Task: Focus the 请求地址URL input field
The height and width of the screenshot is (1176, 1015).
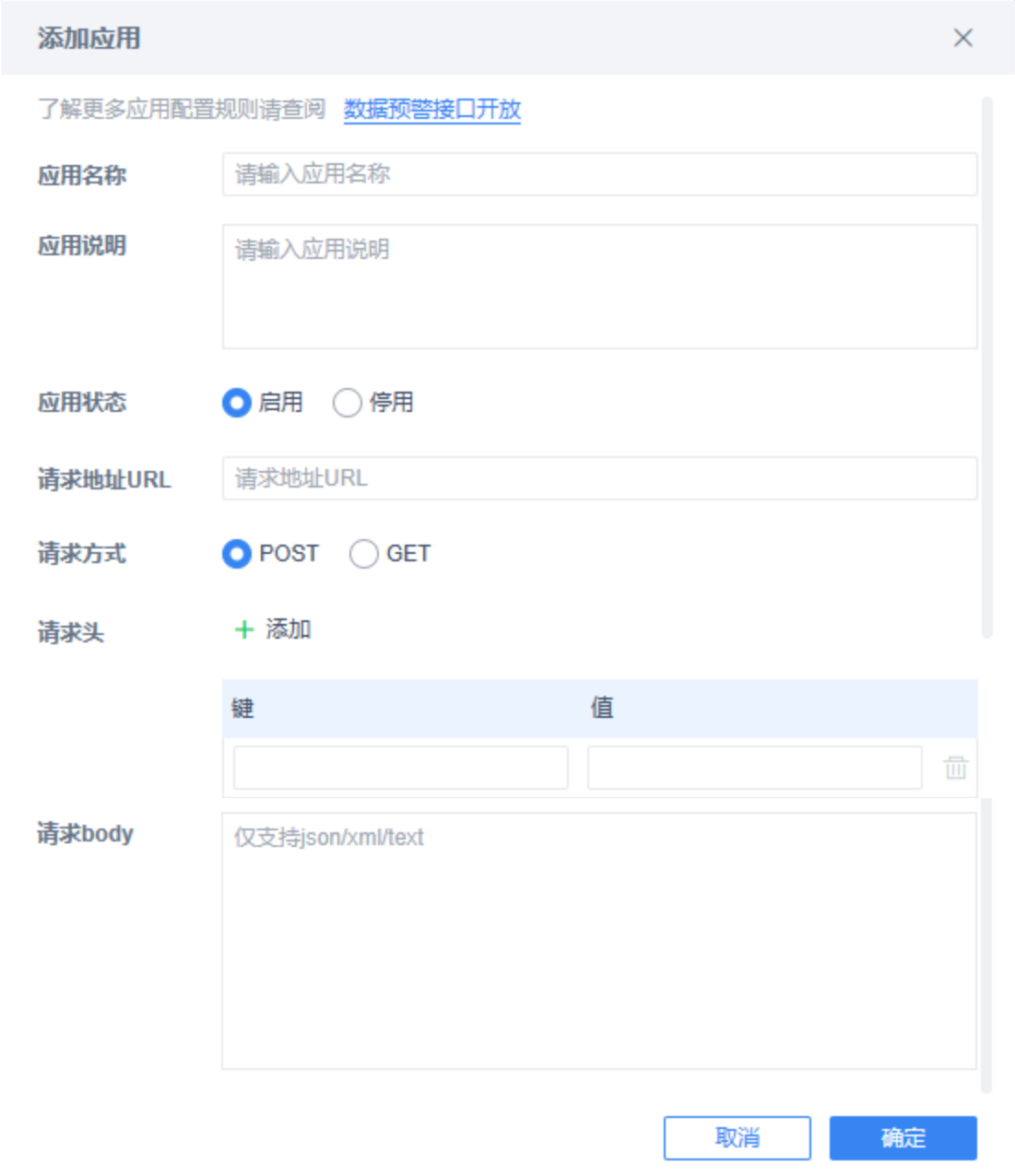Action: click(x=600, y=478)
